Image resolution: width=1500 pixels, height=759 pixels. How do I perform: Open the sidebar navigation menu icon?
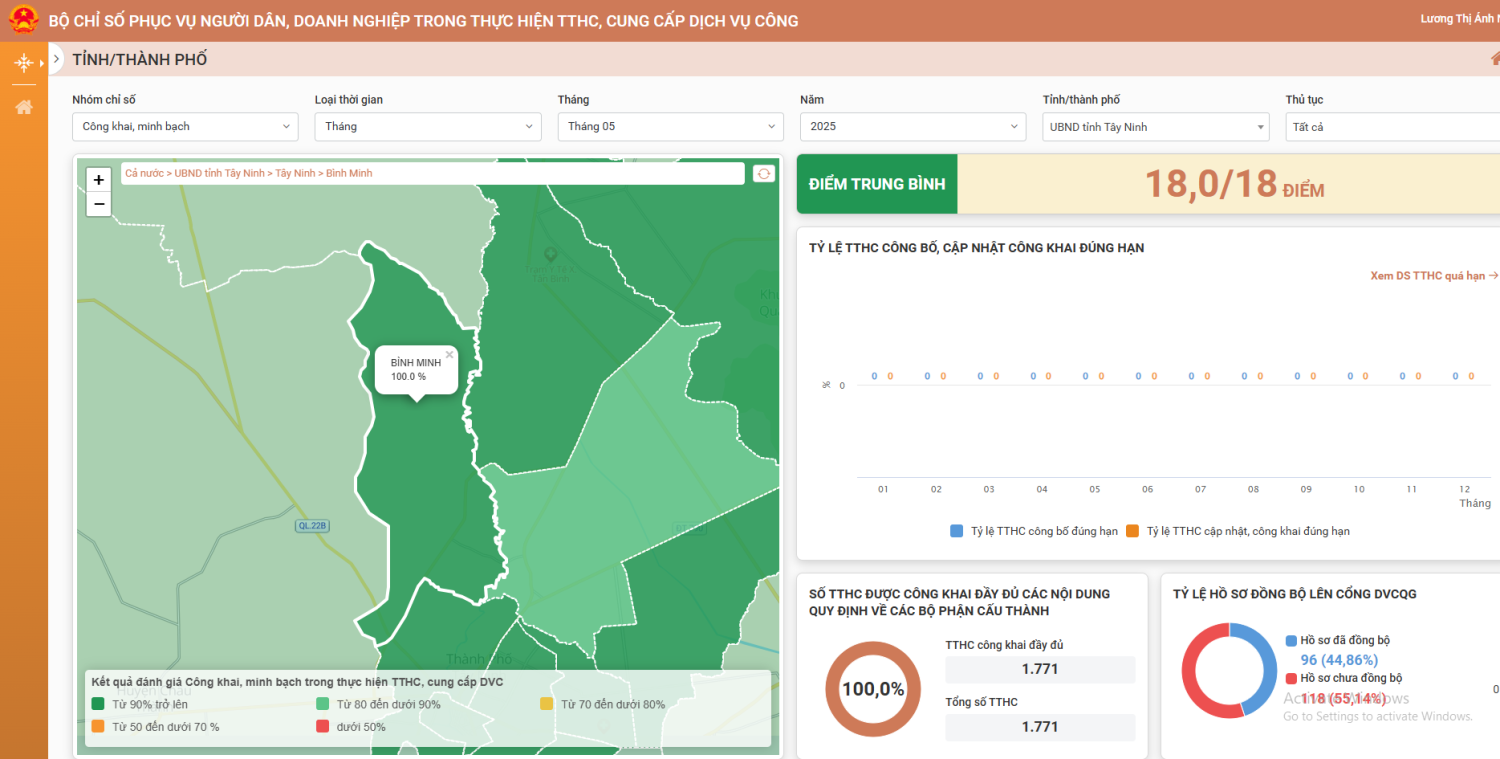[x=23, y=63]
